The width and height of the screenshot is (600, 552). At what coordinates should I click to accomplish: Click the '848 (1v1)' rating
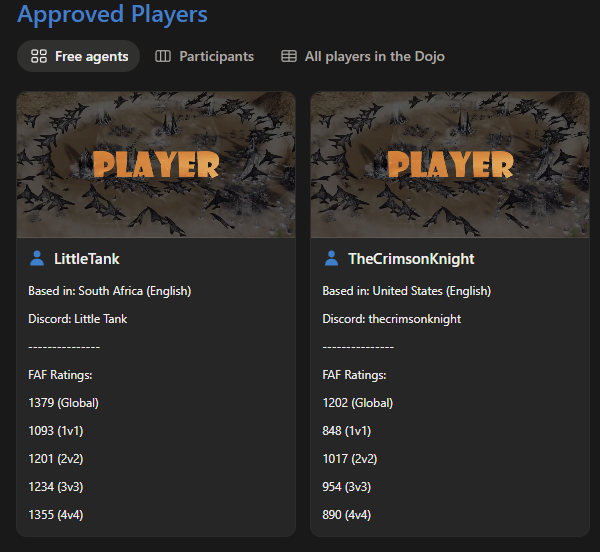pos(347,431)
